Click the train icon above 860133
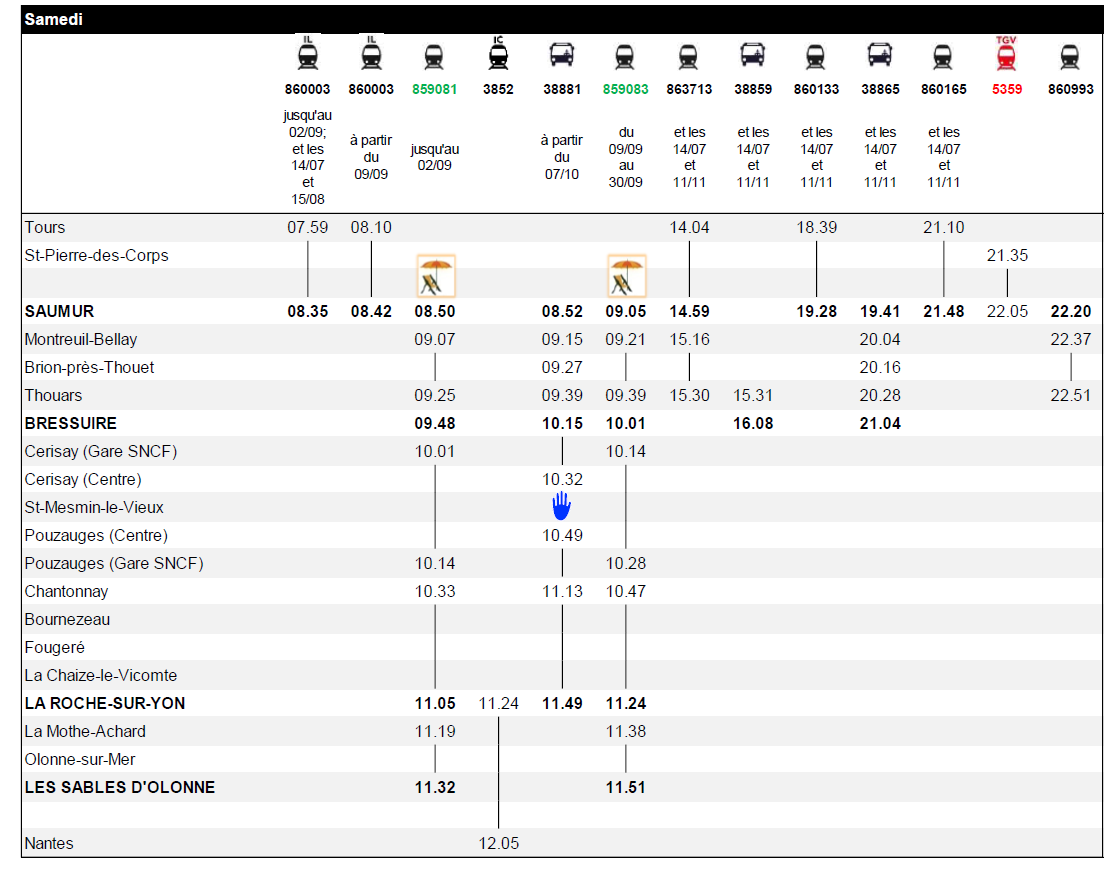Image resolution: width=1116 pixels, height=869 pixels. click(x=816, y=57)
